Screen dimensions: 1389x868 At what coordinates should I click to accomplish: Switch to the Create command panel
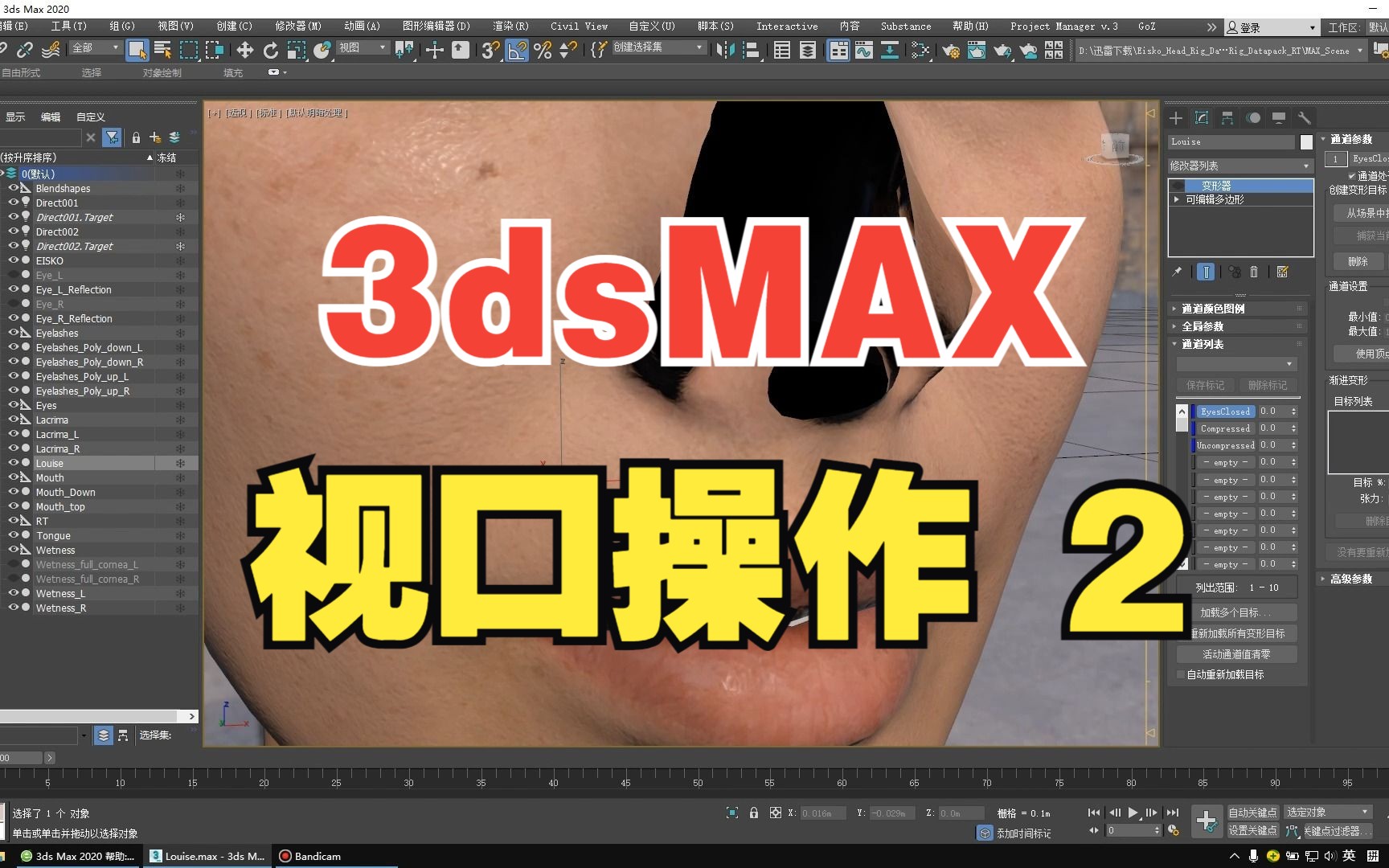1176,117
